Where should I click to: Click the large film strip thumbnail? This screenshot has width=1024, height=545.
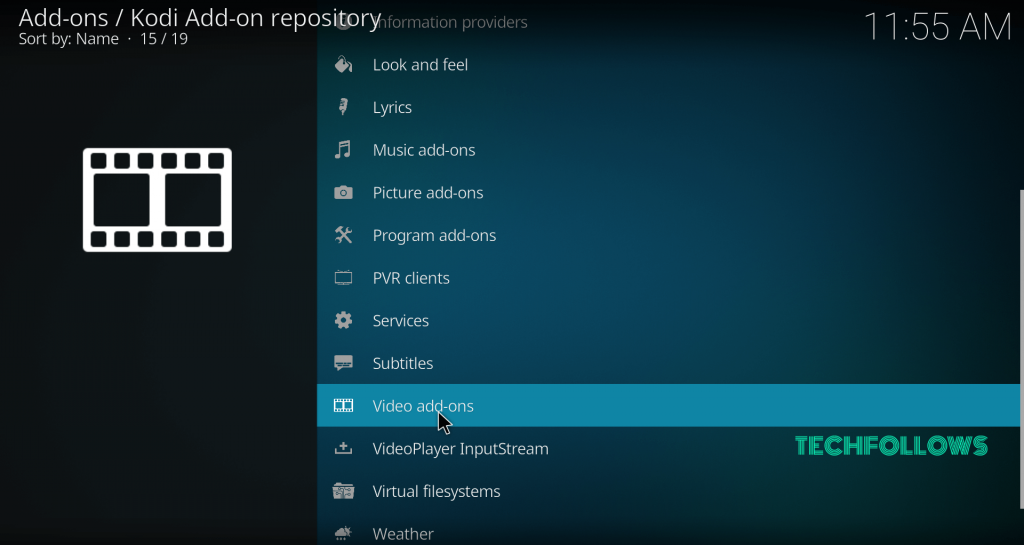157,200
